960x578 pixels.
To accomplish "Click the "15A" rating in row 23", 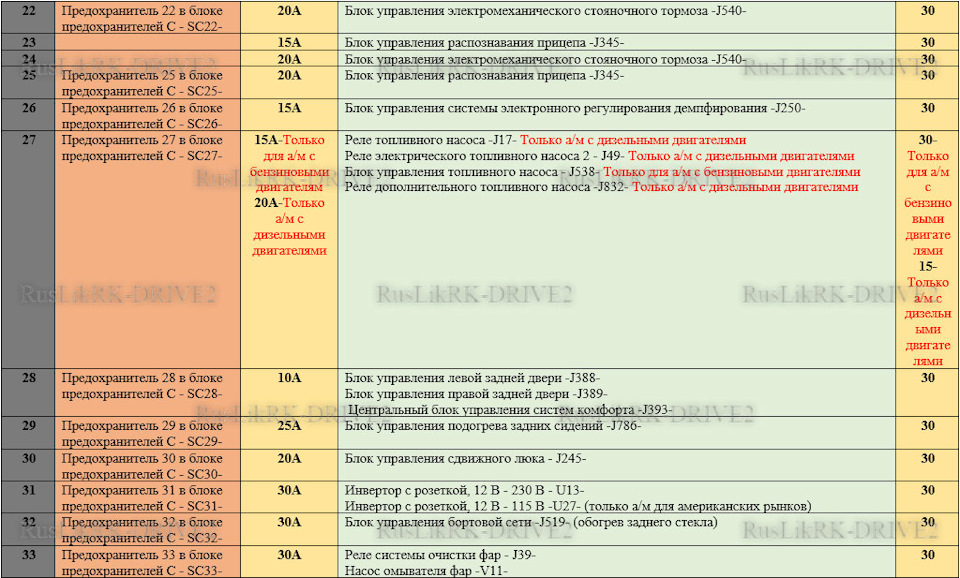I will [289, 42].
